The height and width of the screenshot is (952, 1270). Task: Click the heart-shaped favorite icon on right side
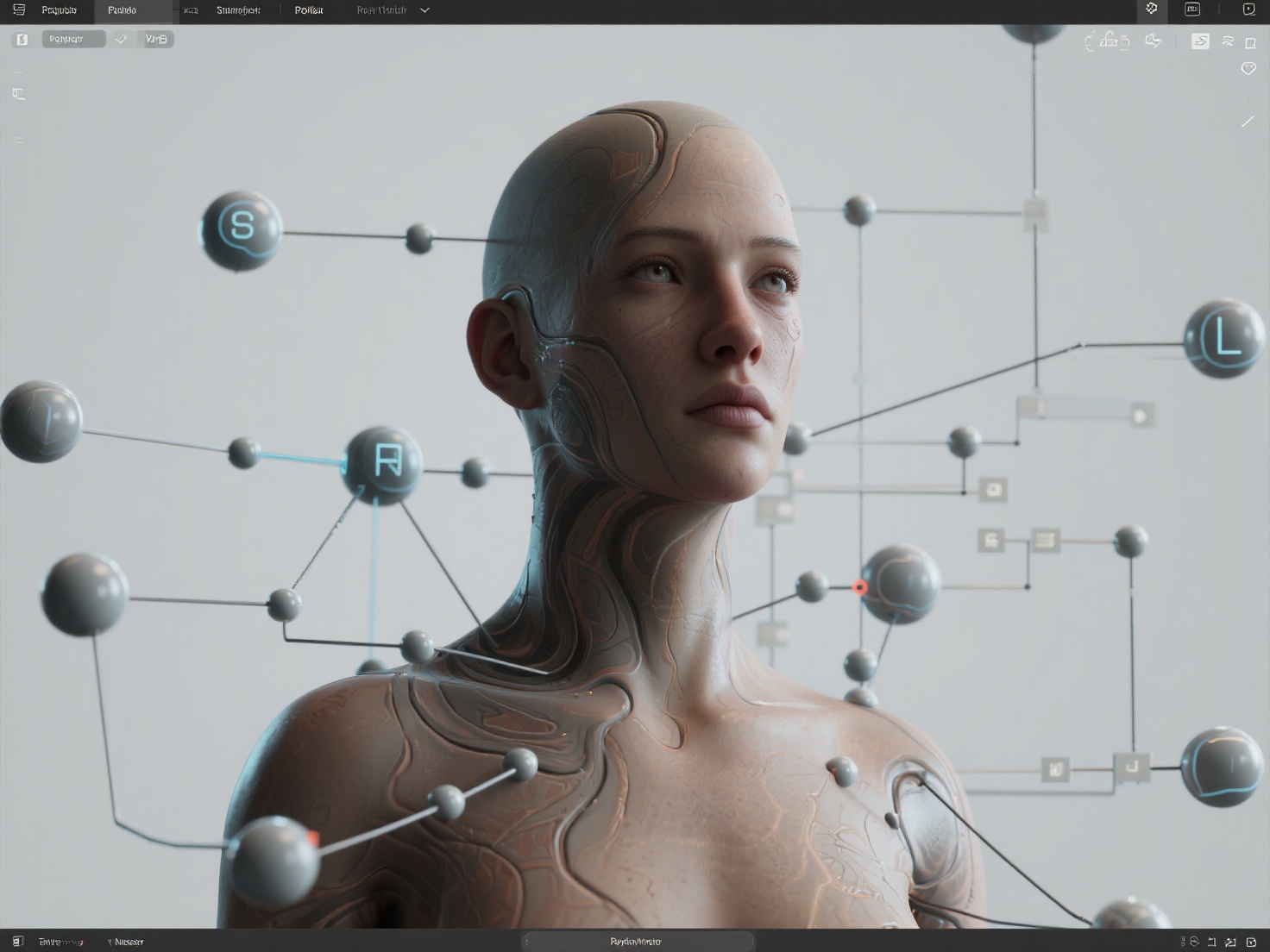coord(1248,69)
